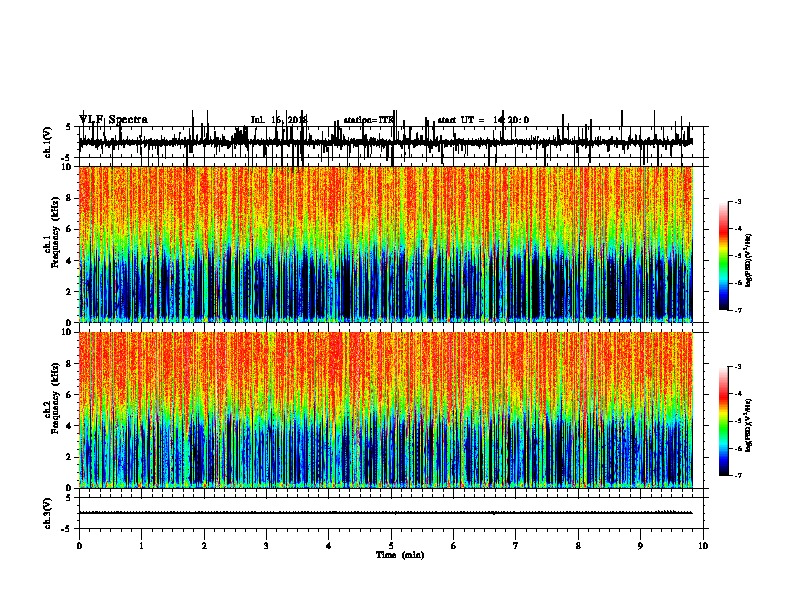Click the ch.1 spectrogram panel
This screenshot has width=792, height=612.
click(386, 244)
